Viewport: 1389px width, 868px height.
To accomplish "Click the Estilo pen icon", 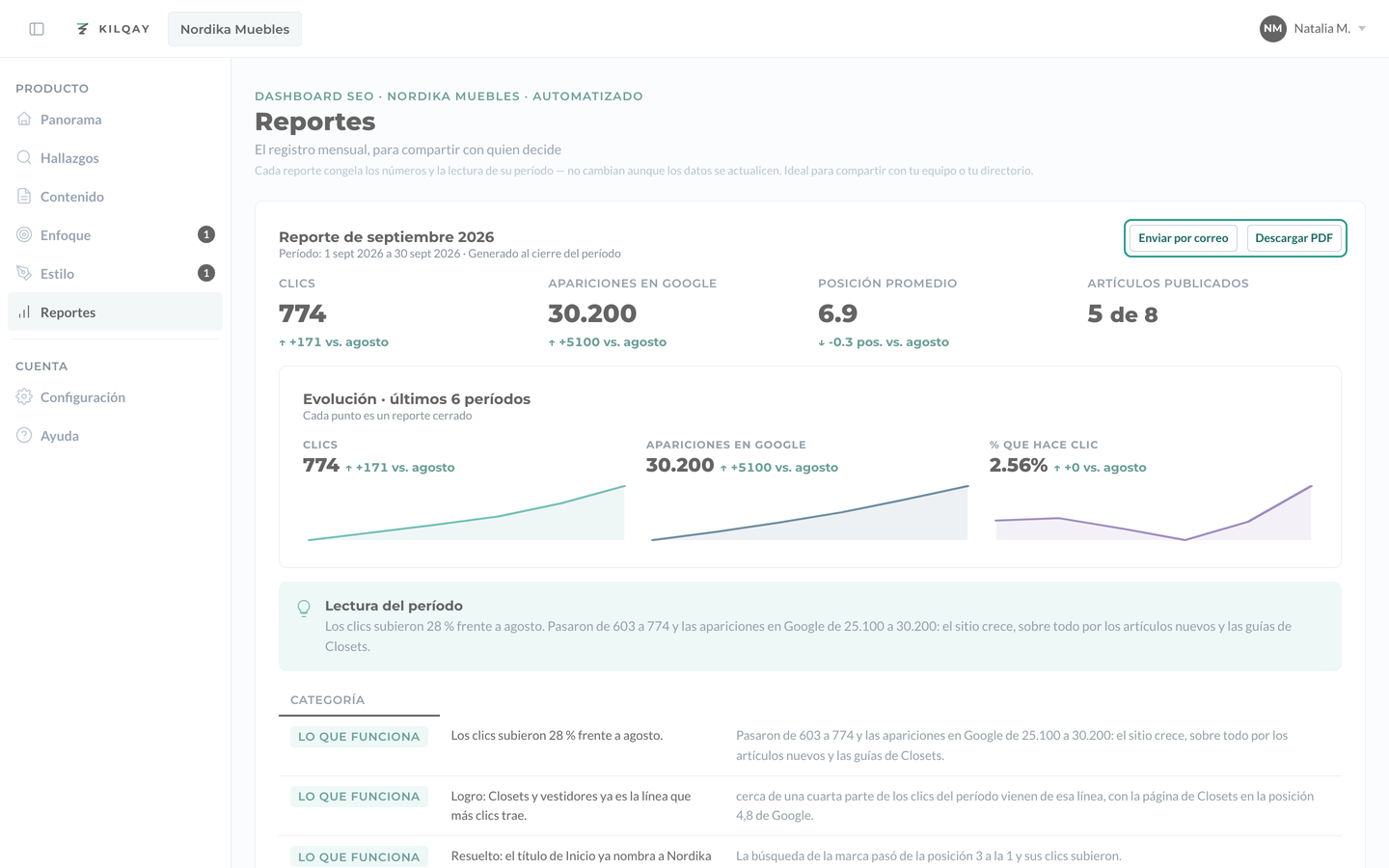I will click(24, 273).
